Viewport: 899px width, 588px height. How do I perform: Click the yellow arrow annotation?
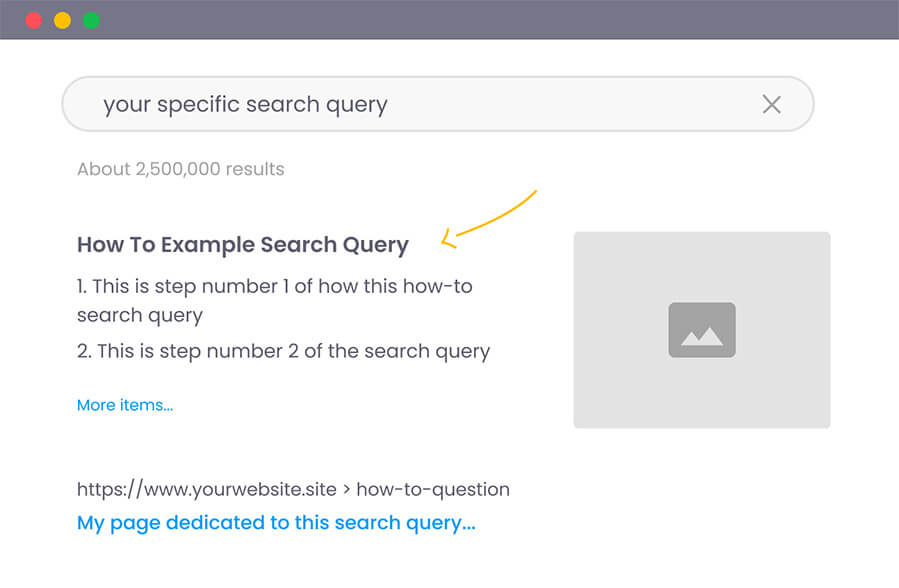click(x=488, y=219)
